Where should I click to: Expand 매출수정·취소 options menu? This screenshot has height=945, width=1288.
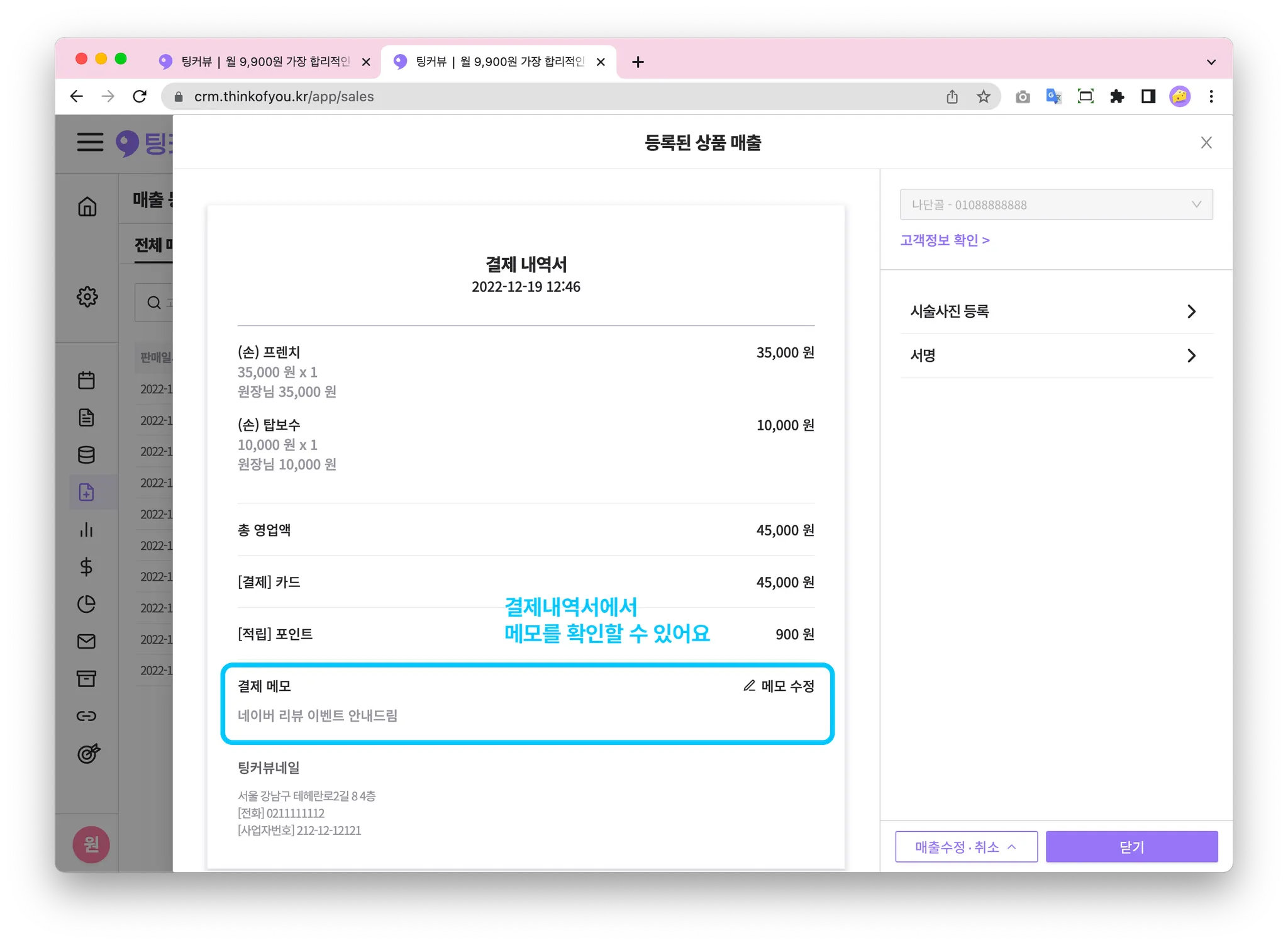(x=966, y=847)
